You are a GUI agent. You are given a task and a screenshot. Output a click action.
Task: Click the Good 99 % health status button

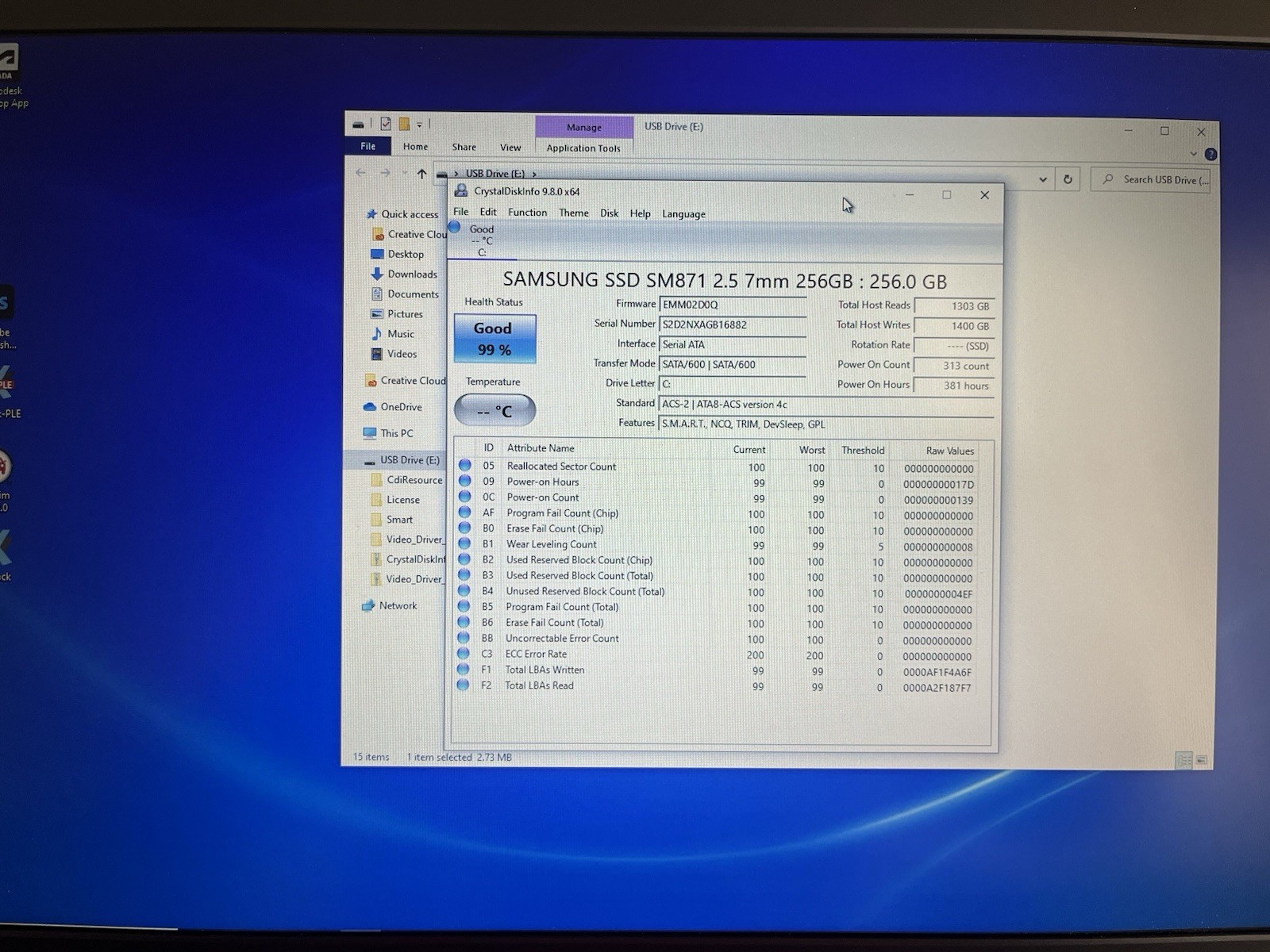point(495,339)
